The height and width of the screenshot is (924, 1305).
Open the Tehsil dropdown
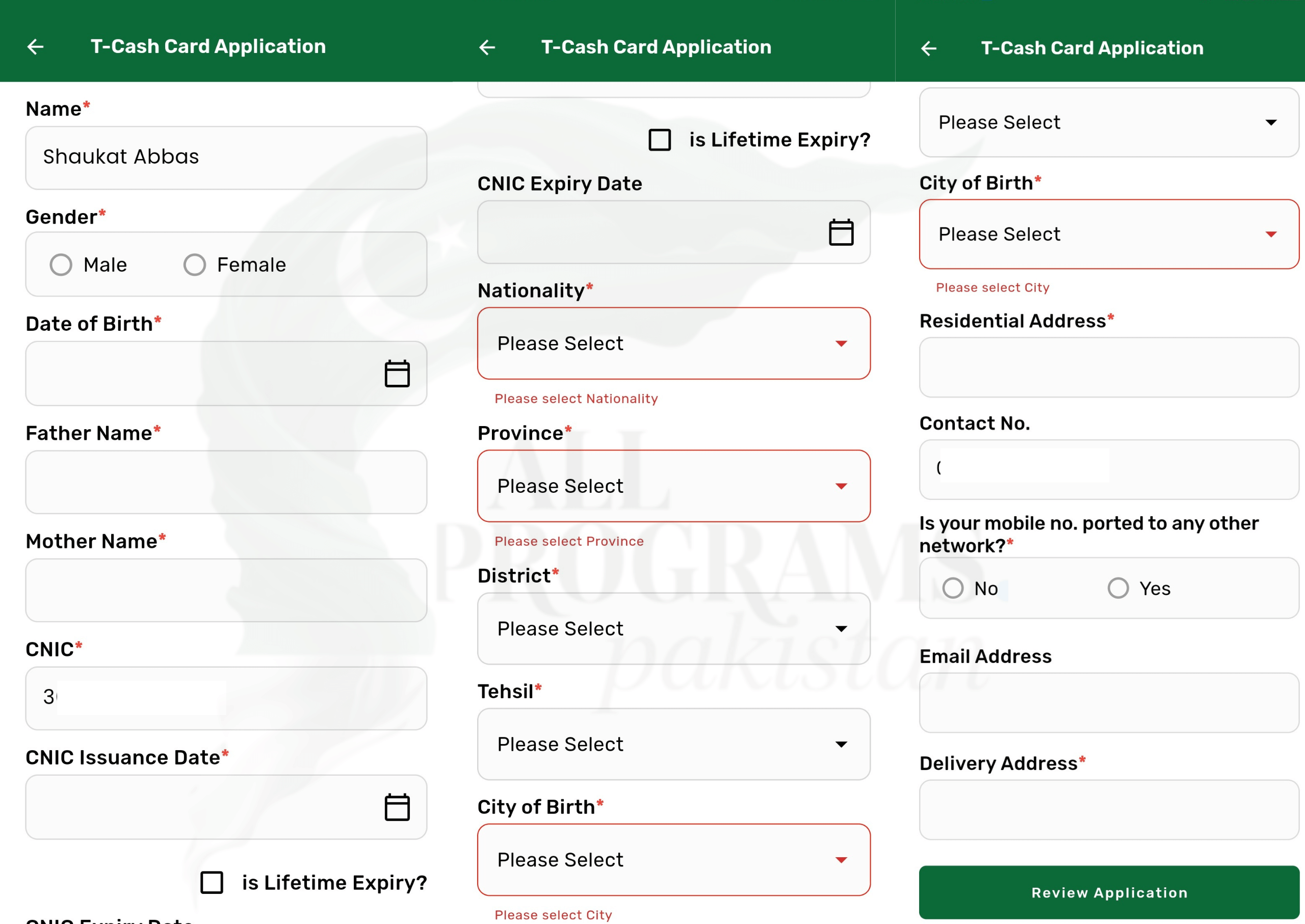(673, 744)
